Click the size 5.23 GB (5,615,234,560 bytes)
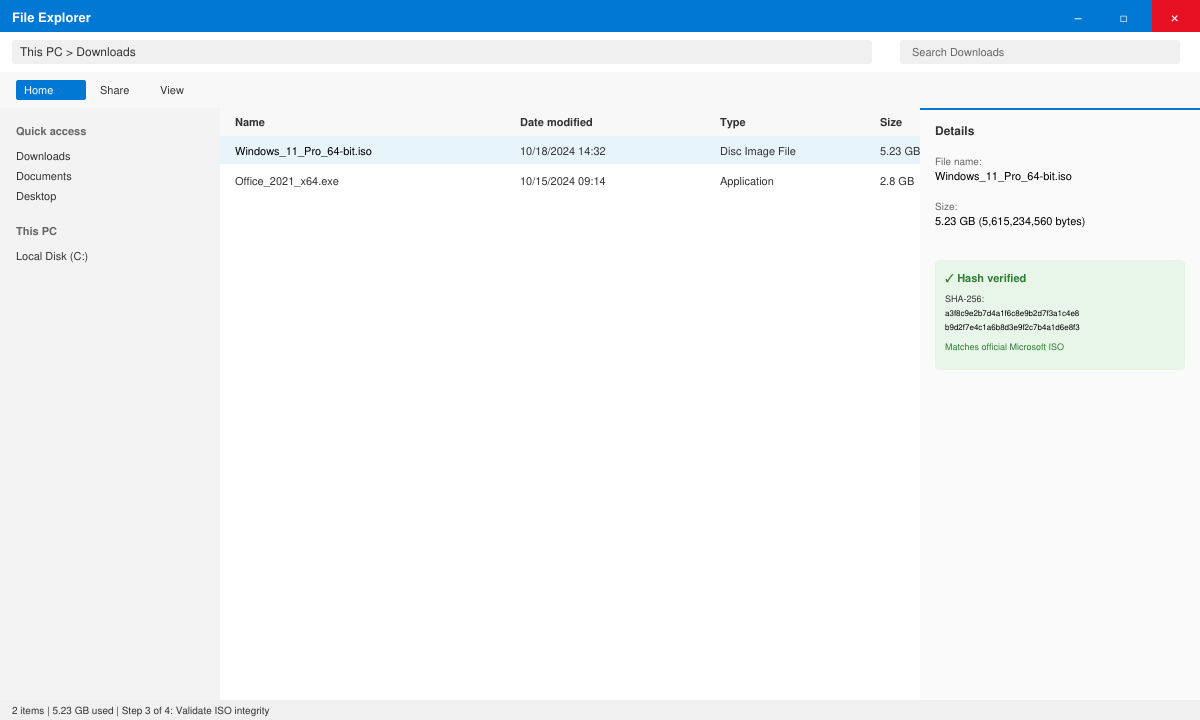The image size is (1200, 720). [1010, 221]
